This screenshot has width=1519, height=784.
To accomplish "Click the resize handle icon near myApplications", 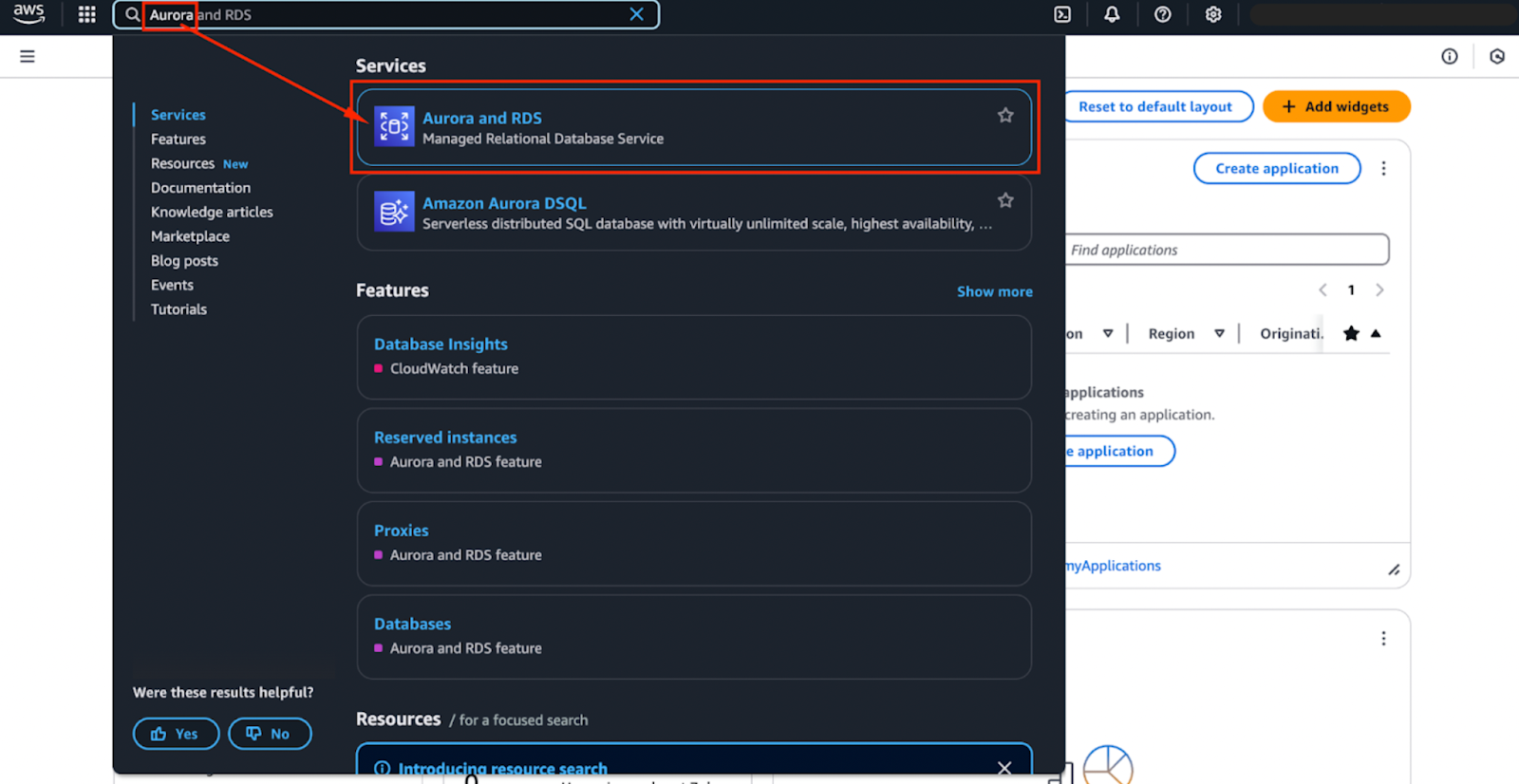I will coord(1394,569).
